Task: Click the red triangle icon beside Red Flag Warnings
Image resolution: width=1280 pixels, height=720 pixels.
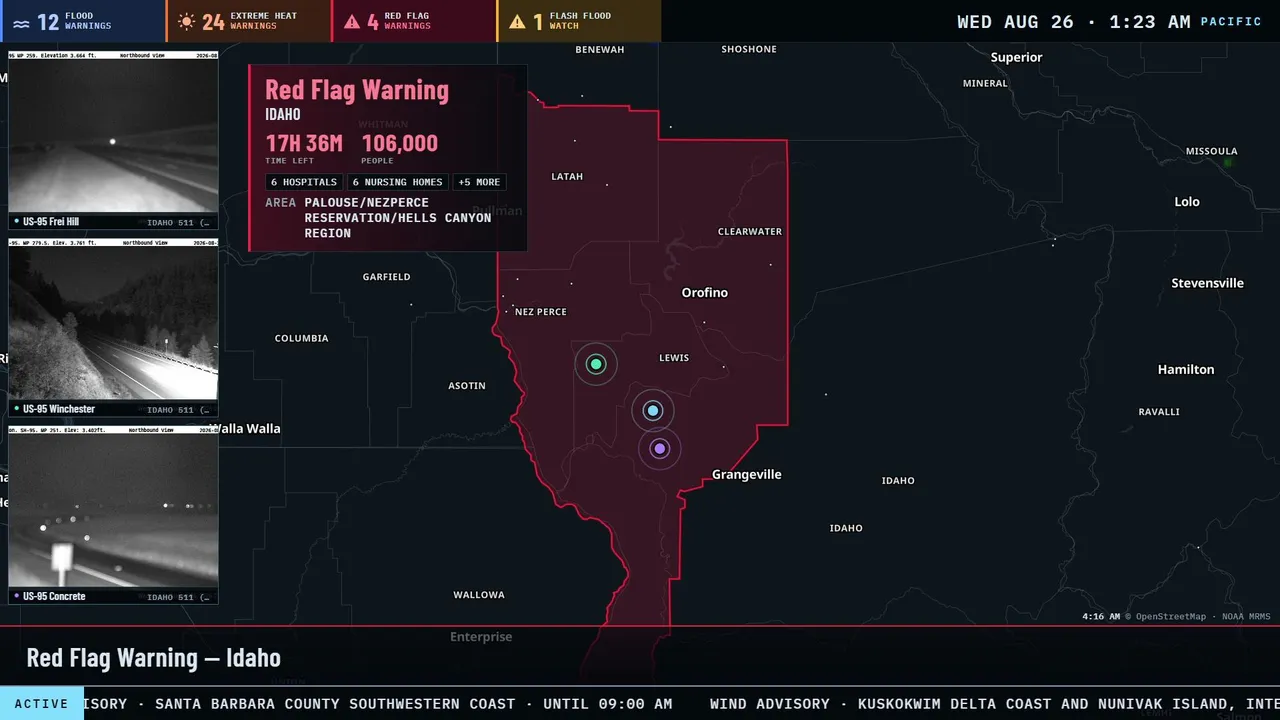Action: click(x=352, y=21)
